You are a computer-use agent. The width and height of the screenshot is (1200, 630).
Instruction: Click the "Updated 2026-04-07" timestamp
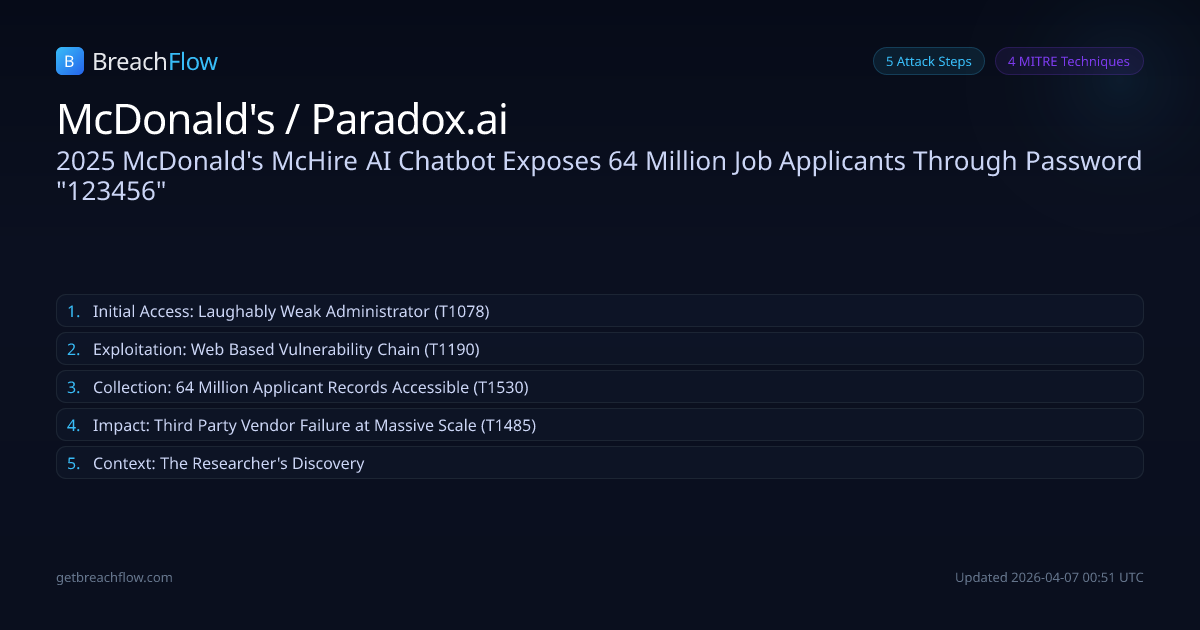coord(1048,577)
